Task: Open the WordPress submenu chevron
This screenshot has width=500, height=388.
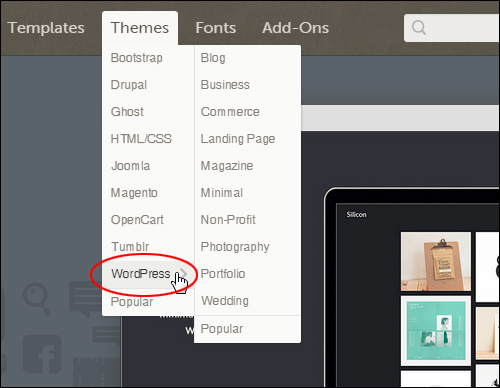Action: 183,273
